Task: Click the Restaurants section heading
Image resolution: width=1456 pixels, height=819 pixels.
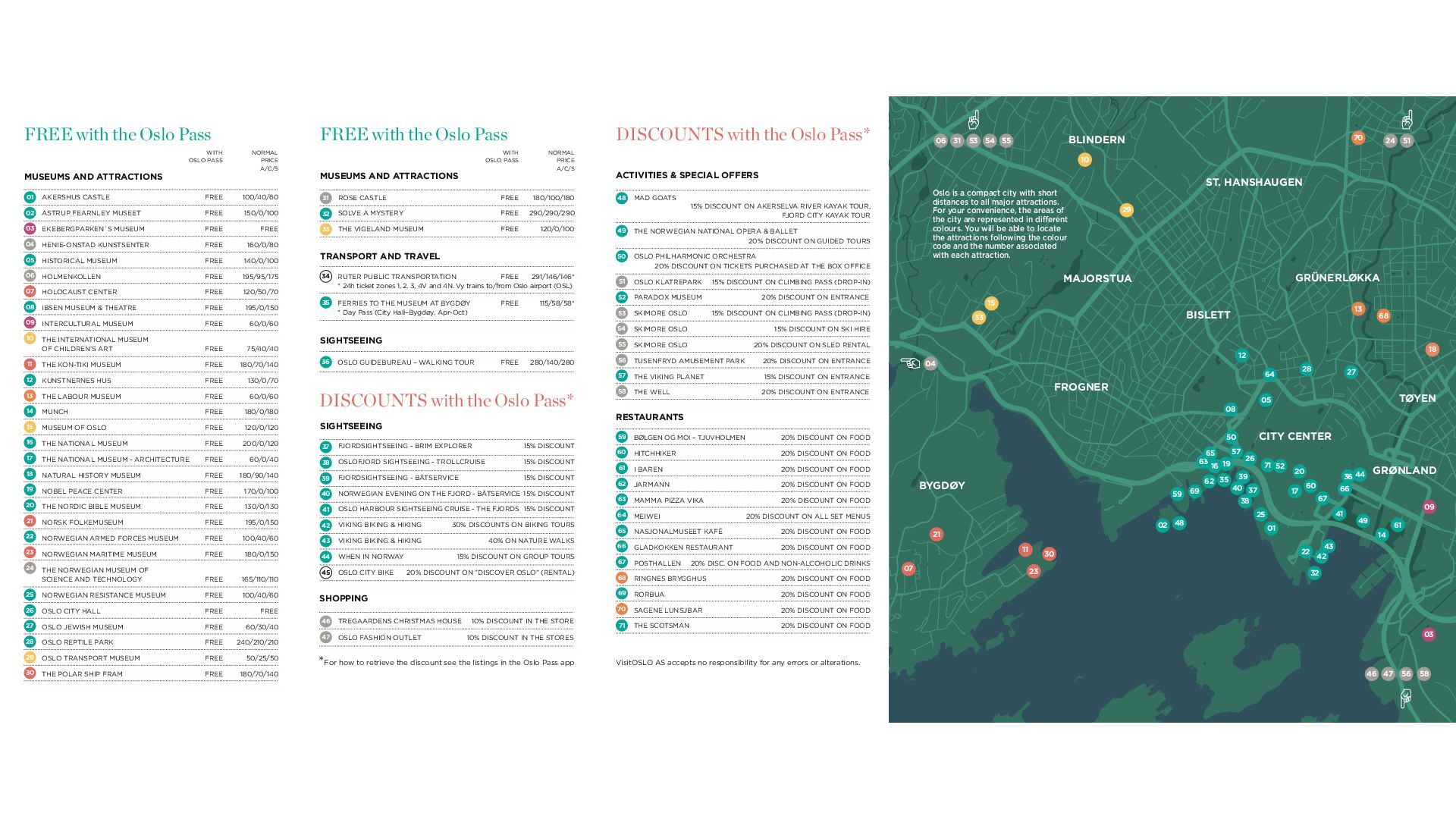Action: point(649,417)
